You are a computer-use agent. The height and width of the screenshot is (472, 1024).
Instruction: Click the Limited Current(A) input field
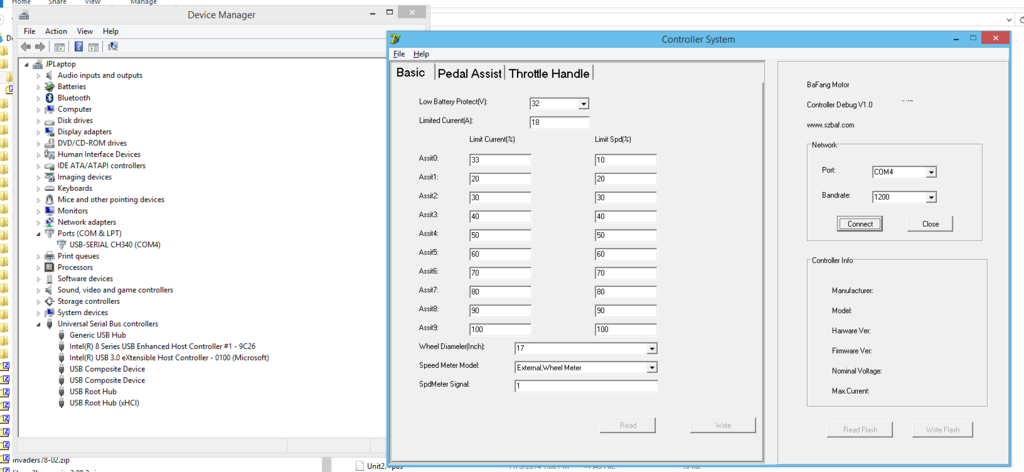coord(559,122)
